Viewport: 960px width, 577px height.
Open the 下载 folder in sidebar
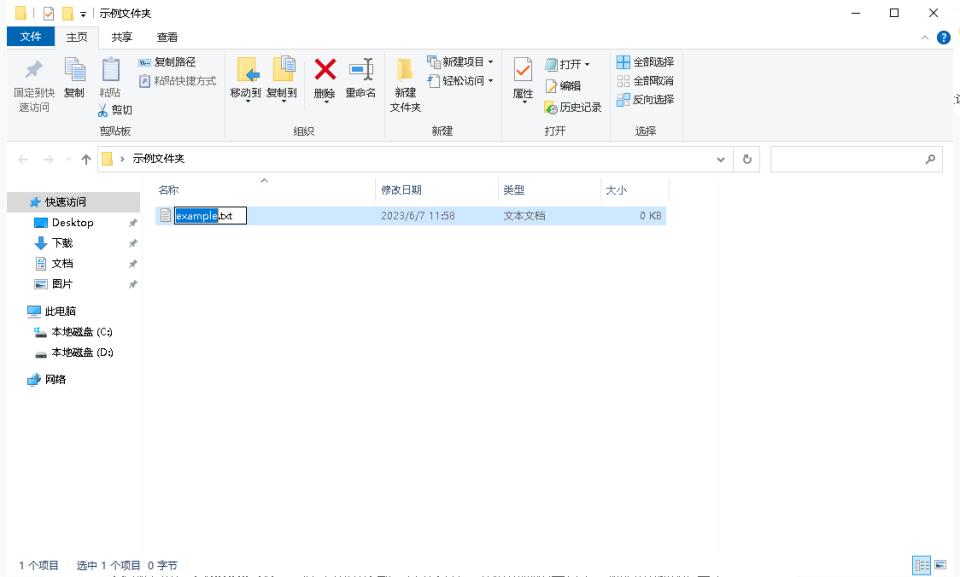61,242
